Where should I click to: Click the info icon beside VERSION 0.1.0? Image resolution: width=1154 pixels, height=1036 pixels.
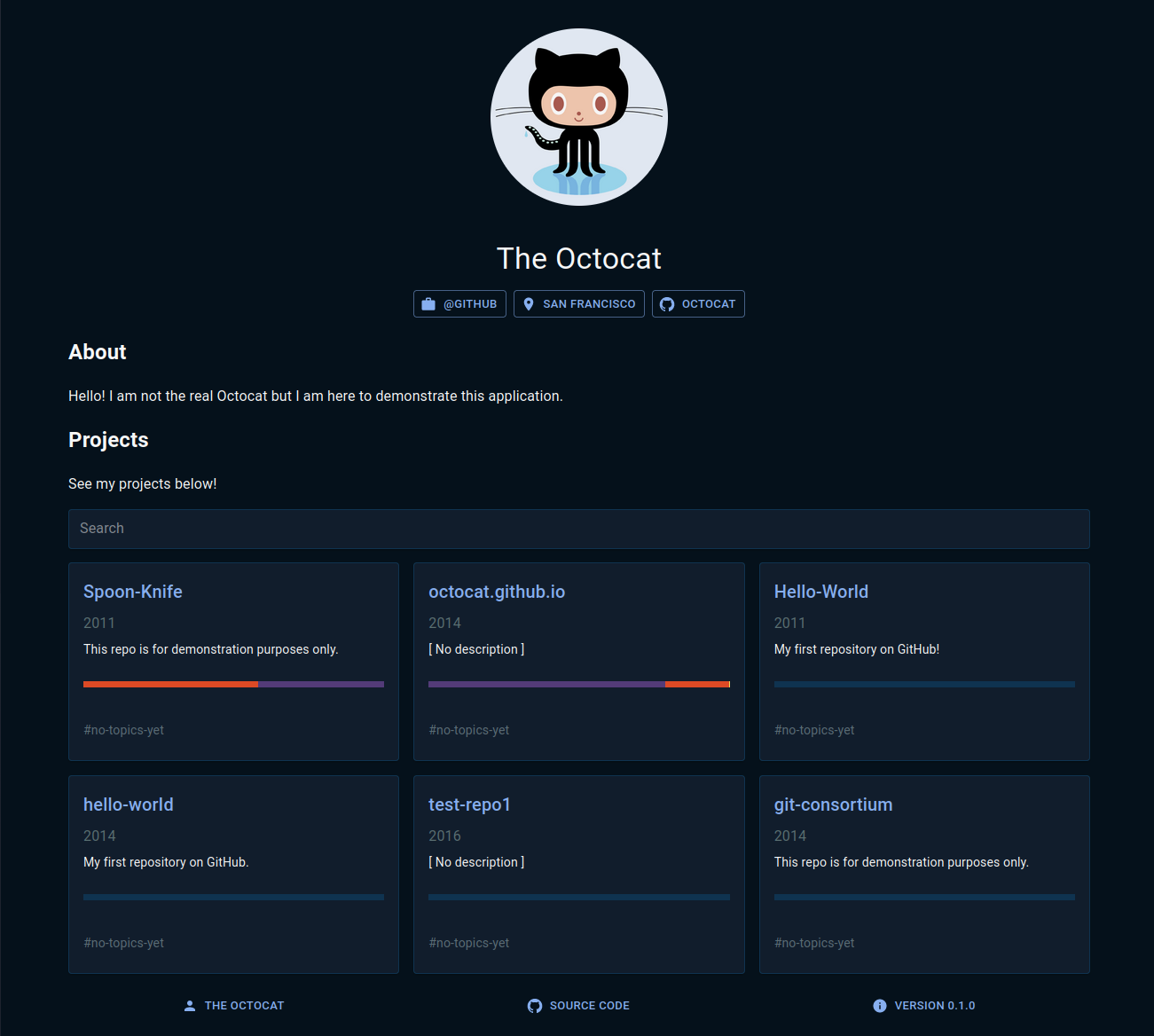tap(880, 1006)
